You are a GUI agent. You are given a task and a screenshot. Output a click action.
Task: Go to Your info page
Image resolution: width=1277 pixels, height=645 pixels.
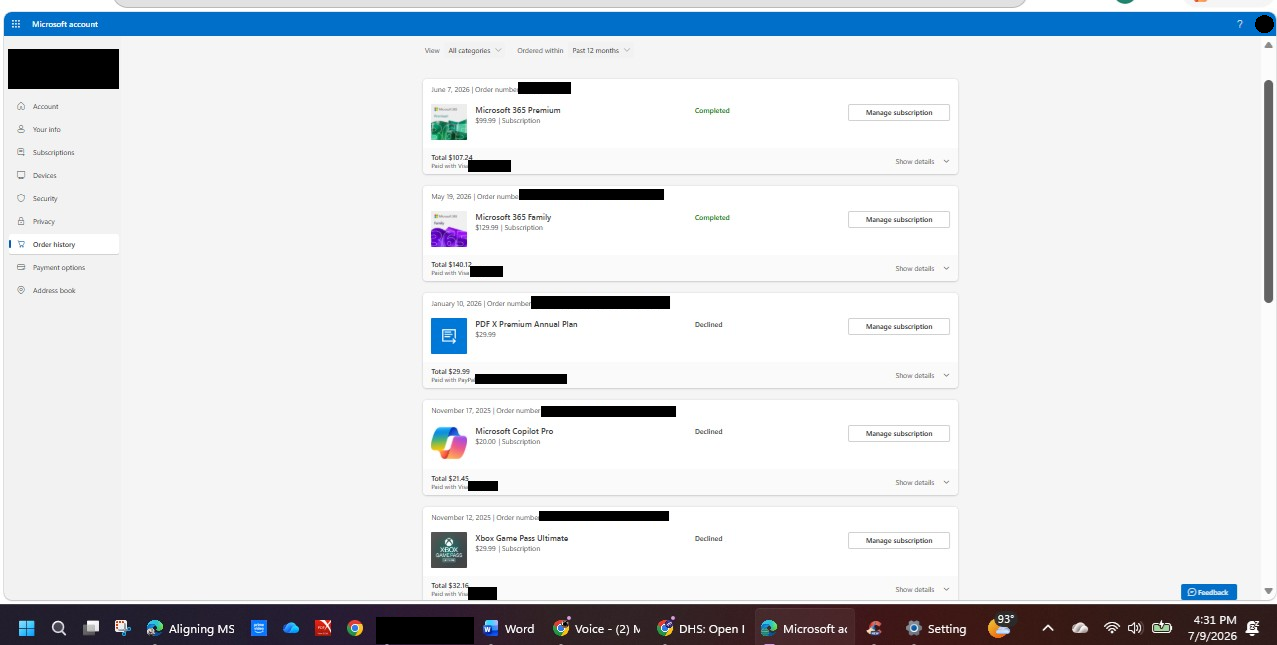[46, 129]
